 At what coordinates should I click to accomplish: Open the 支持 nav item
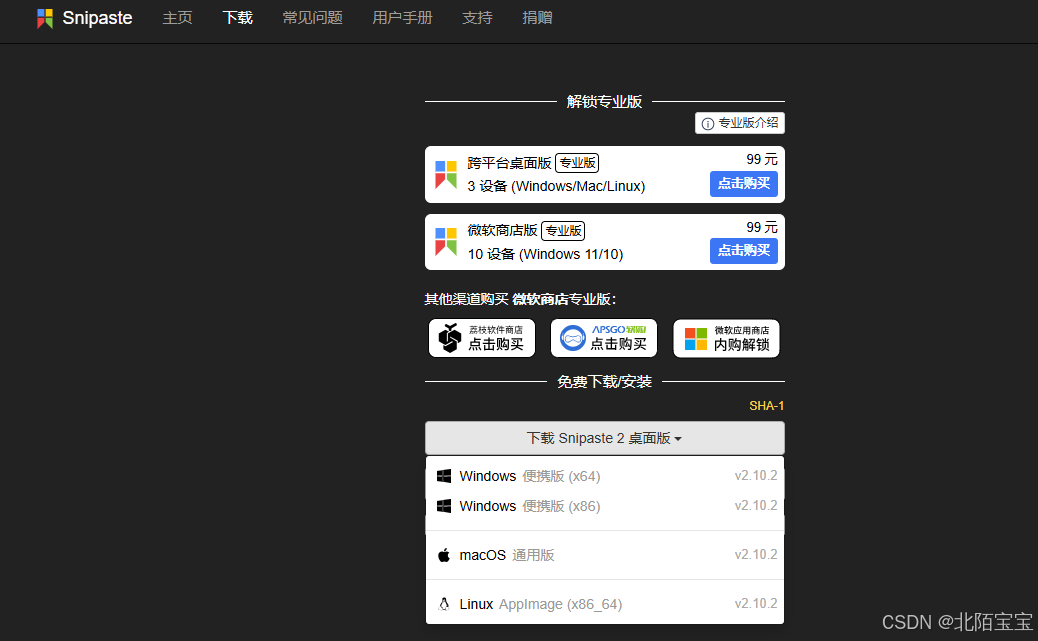[477, 18]
